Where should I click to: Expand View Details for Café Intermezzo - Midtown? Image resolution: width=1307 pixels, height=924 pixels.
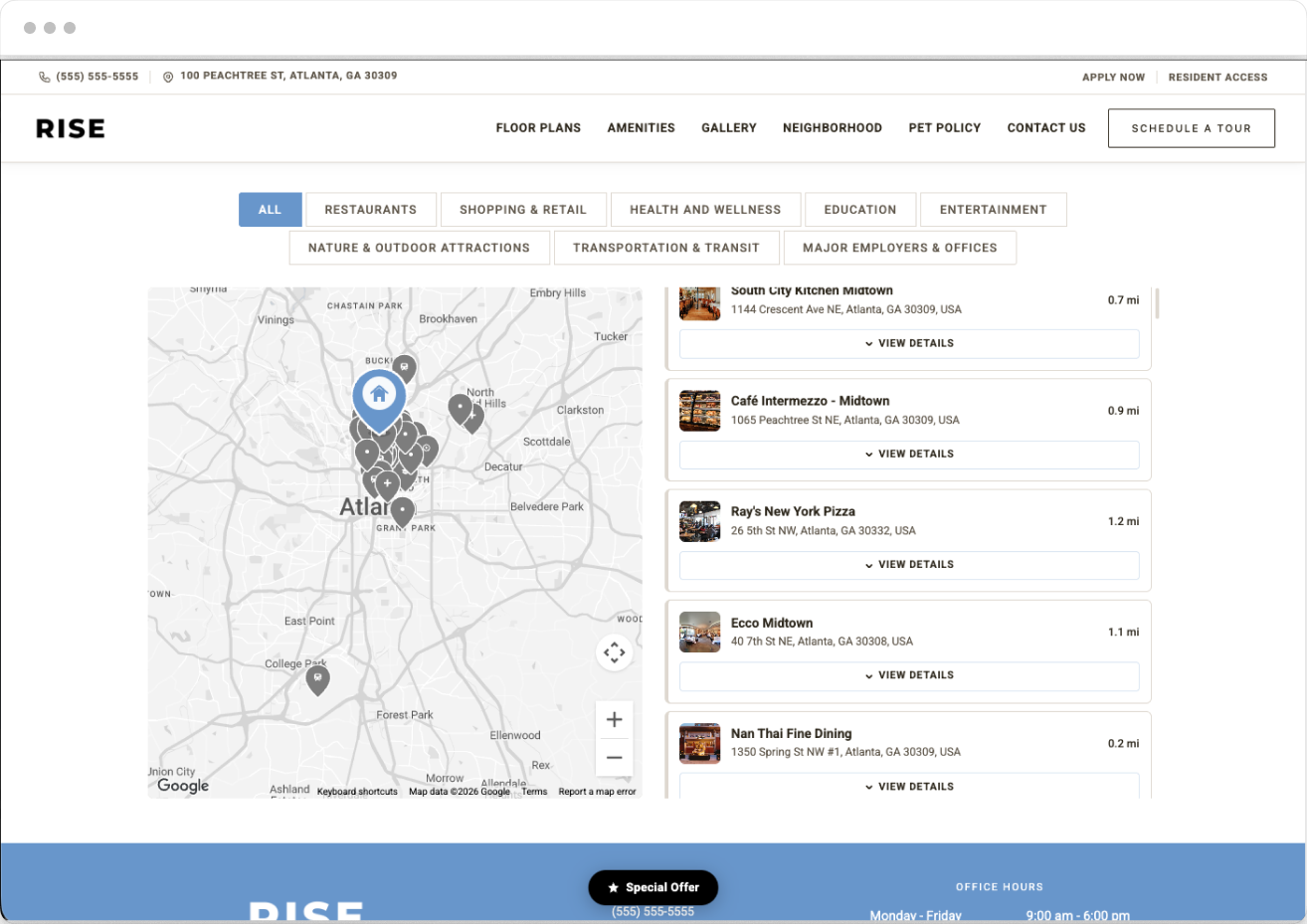(x=909, y=454)
